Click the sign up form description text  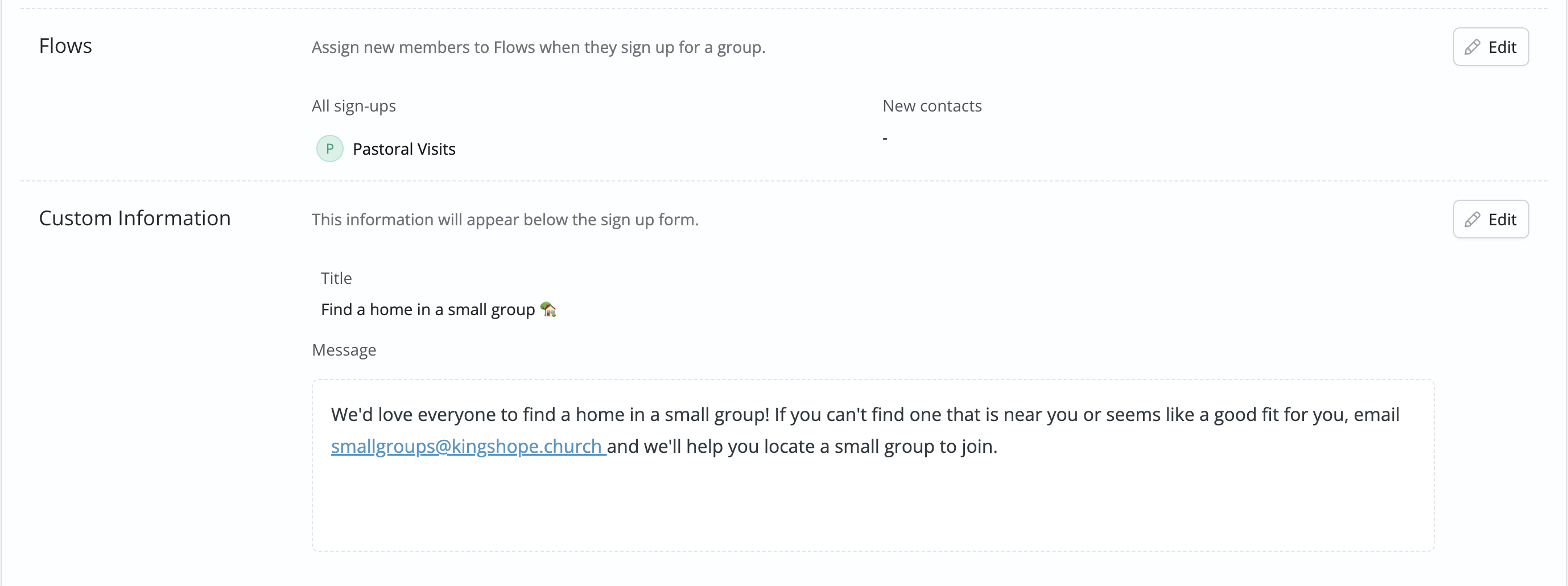[505, 220]
